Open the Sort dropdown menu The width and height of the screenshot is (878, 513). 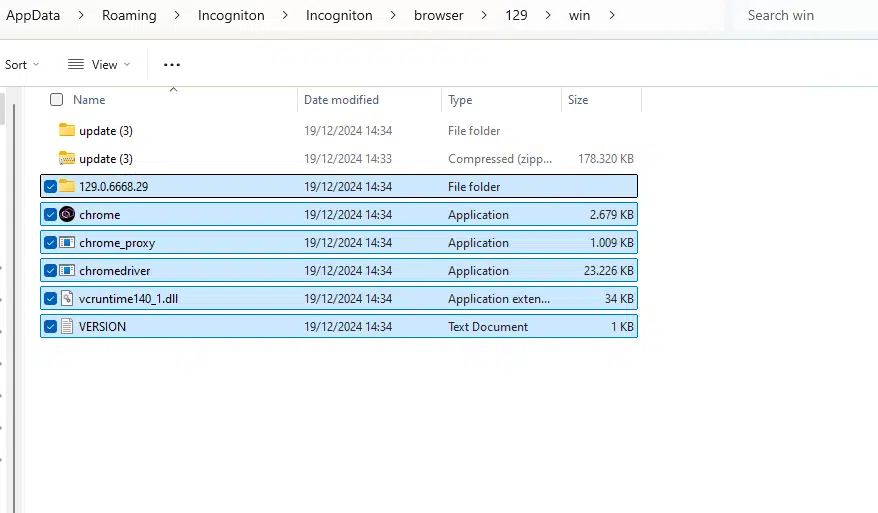pos(22,65)
